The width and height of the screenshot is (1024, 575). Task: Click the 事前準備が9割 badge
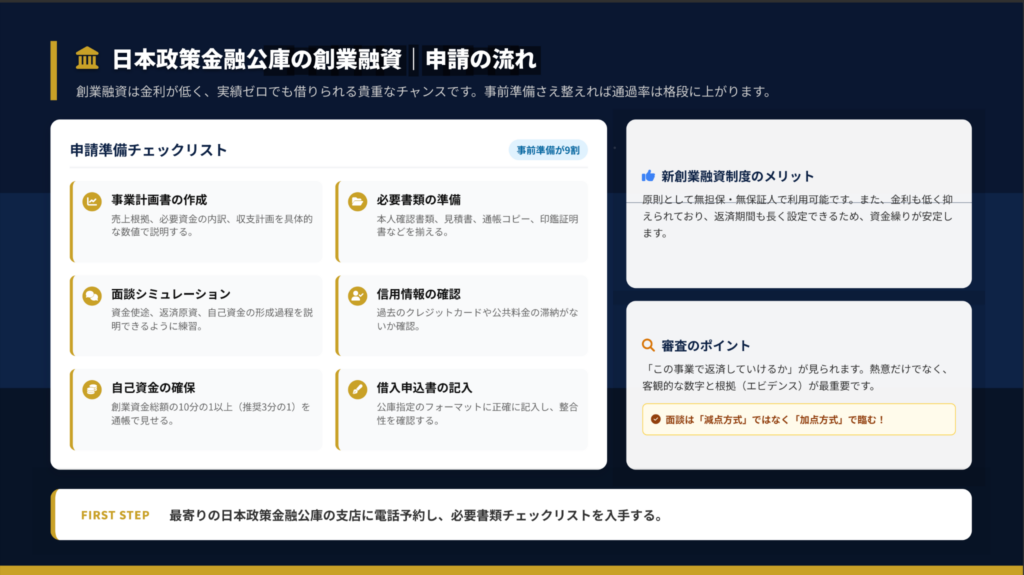548,150
